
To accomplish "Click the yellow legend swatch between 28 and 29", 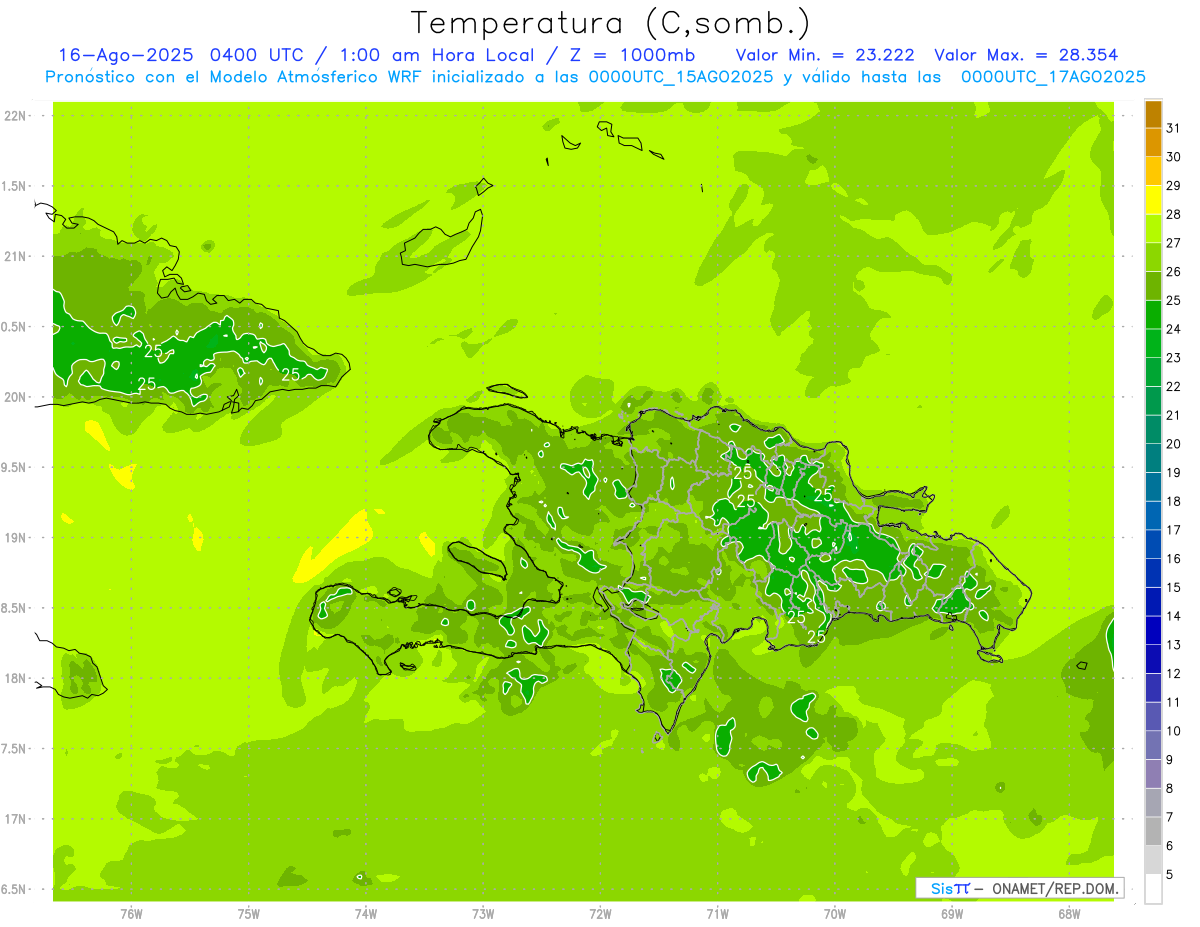I will (x=1153, y=200).
